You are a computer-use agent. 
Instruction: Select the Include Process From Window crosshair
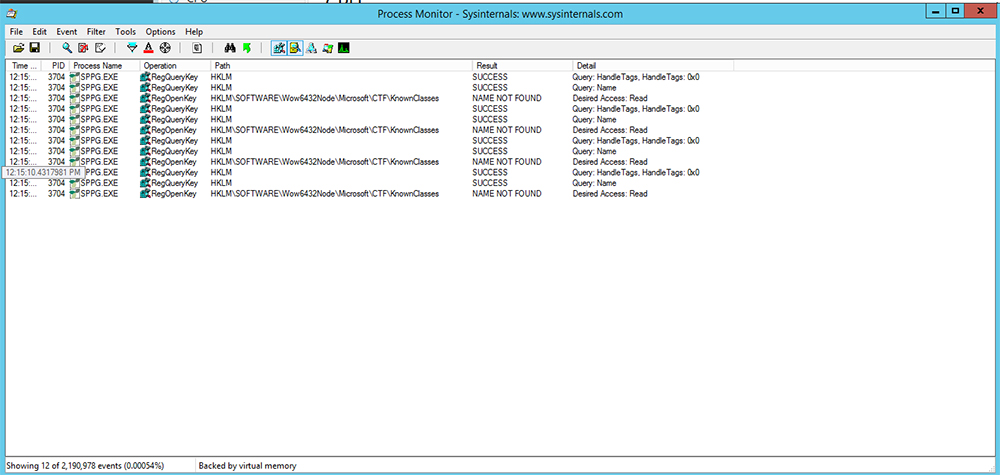tap(165, 48)
